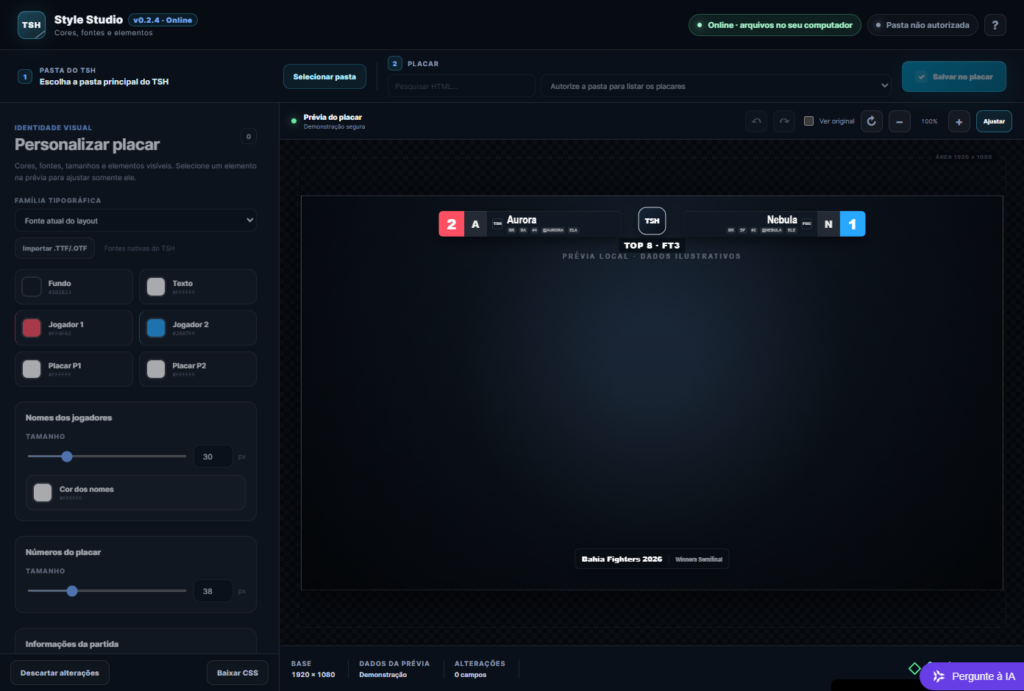Screen dimensions: 1024x691
Task: Open the Pergunte à IA assistant
Action: click(972, 676)
